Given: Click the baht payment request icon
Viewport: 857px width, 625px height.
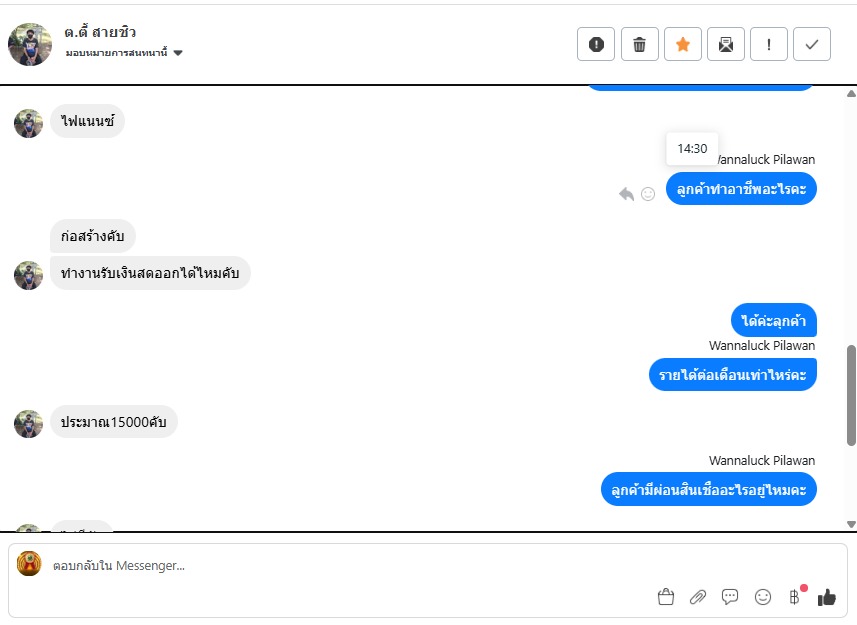Looking at the screenshot, I should [795, 597].
